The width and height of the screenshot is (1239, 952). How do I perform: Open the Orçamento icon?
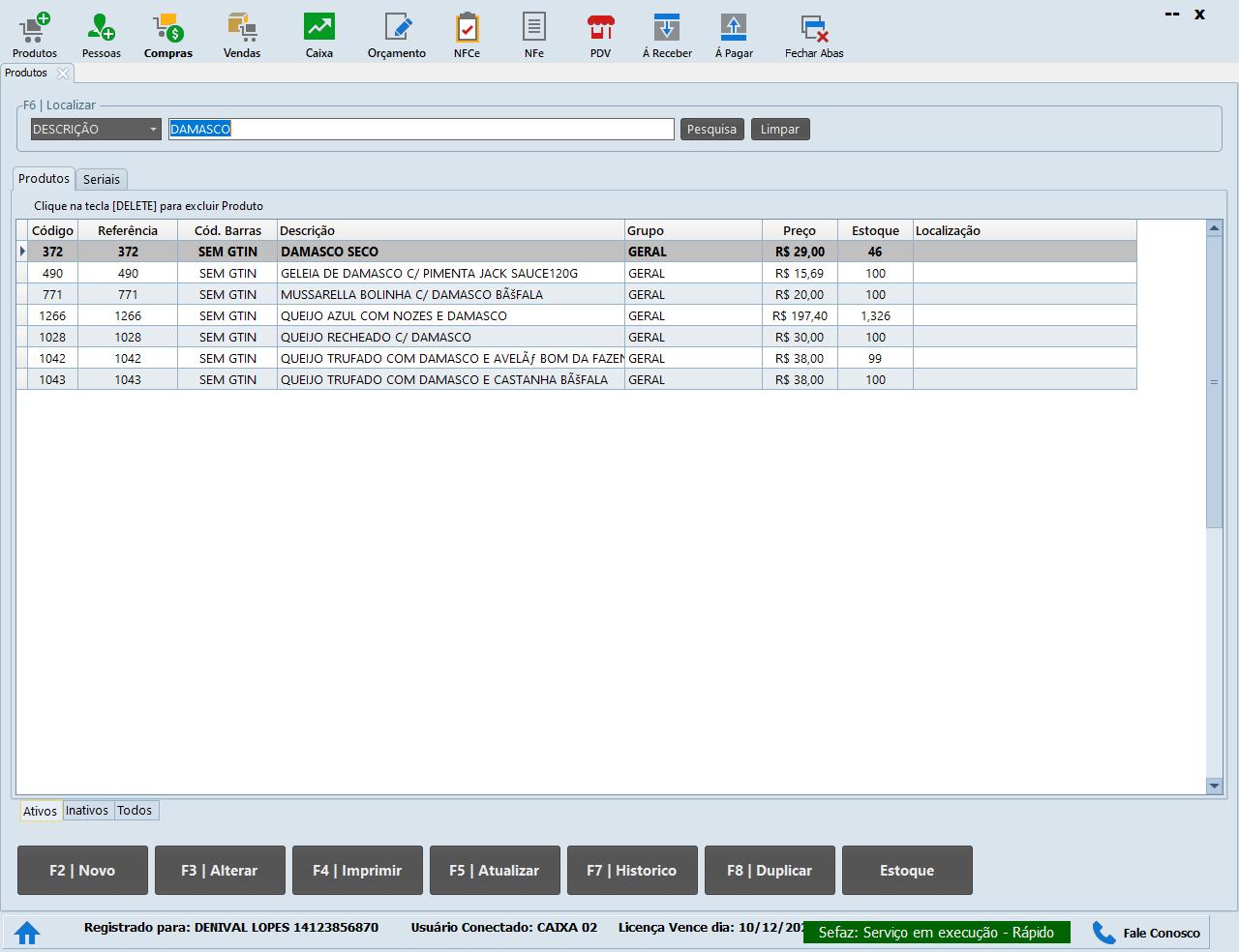pos(397,29)
